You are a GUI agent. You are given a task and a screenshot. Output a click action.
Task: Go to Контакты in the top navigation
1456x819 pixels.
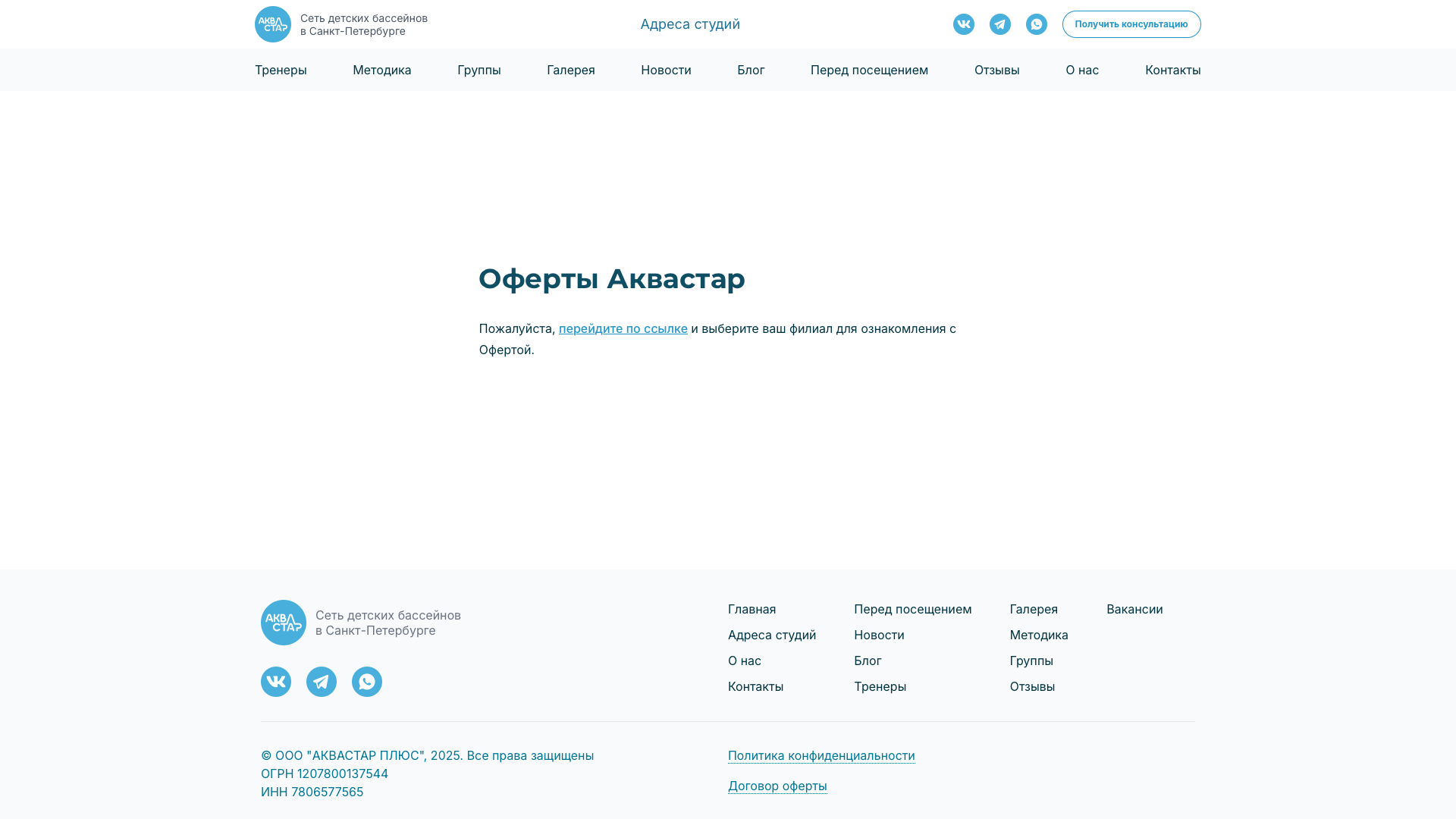click(x=1172, y=70)
